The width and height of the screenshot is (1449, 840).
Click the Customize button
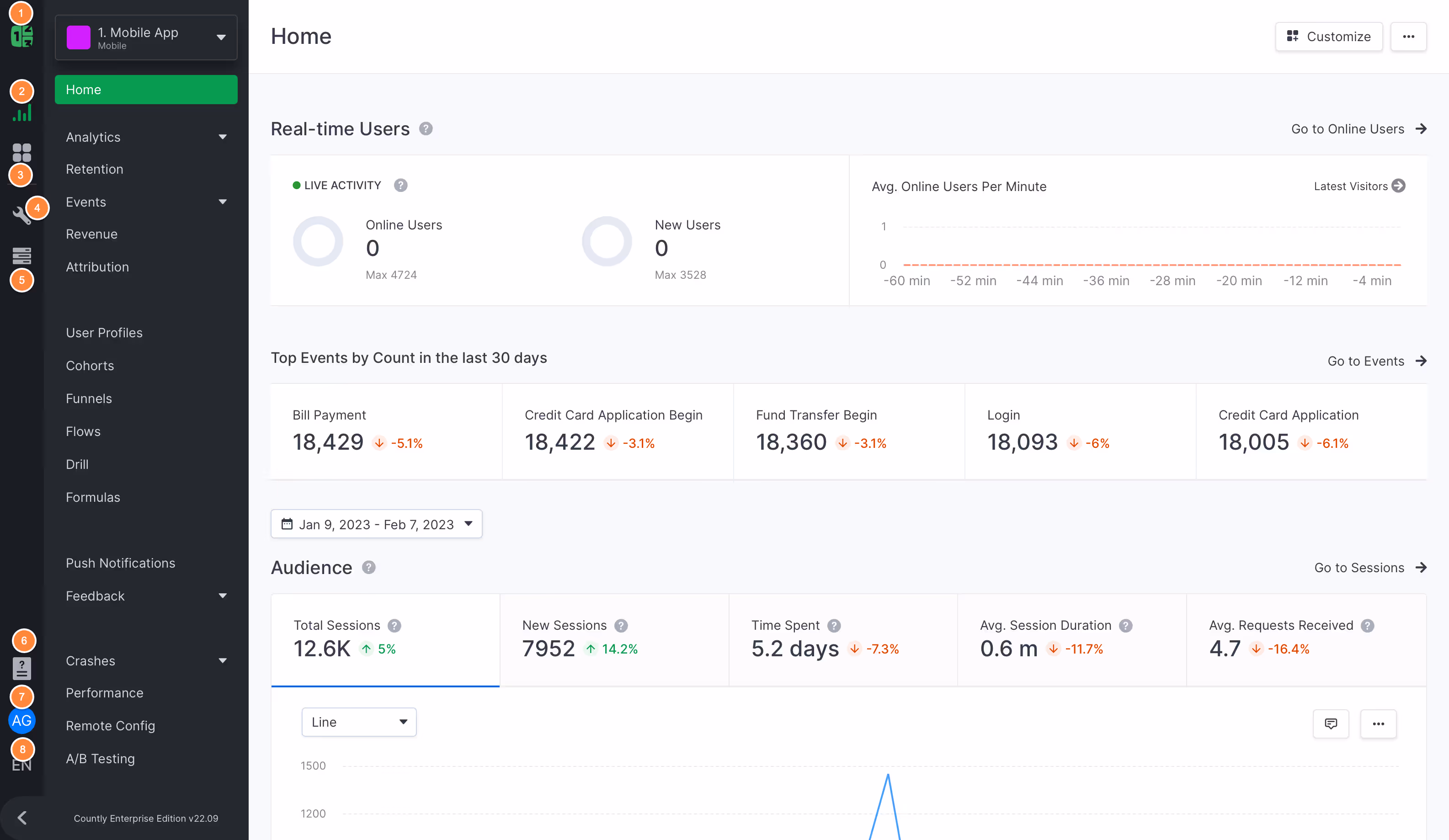click(x=1328, y=37)
